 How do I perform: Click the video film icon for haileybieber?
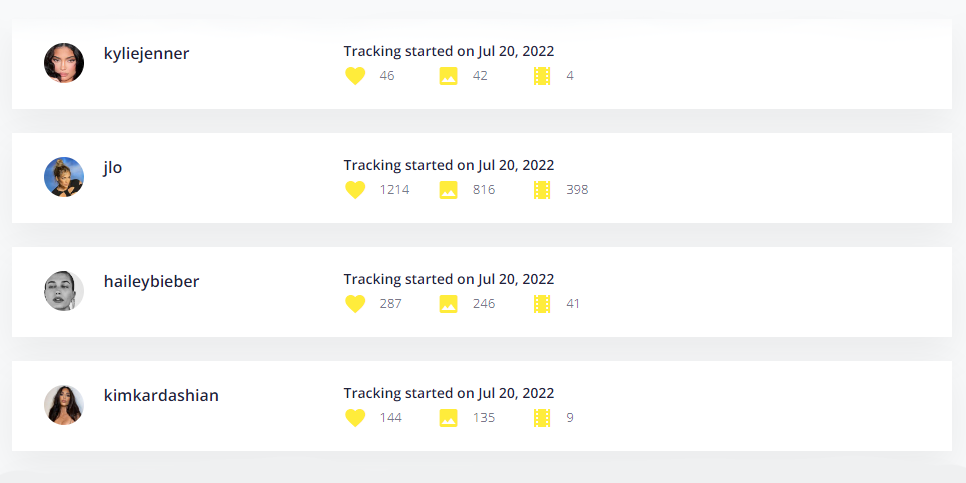542,304
